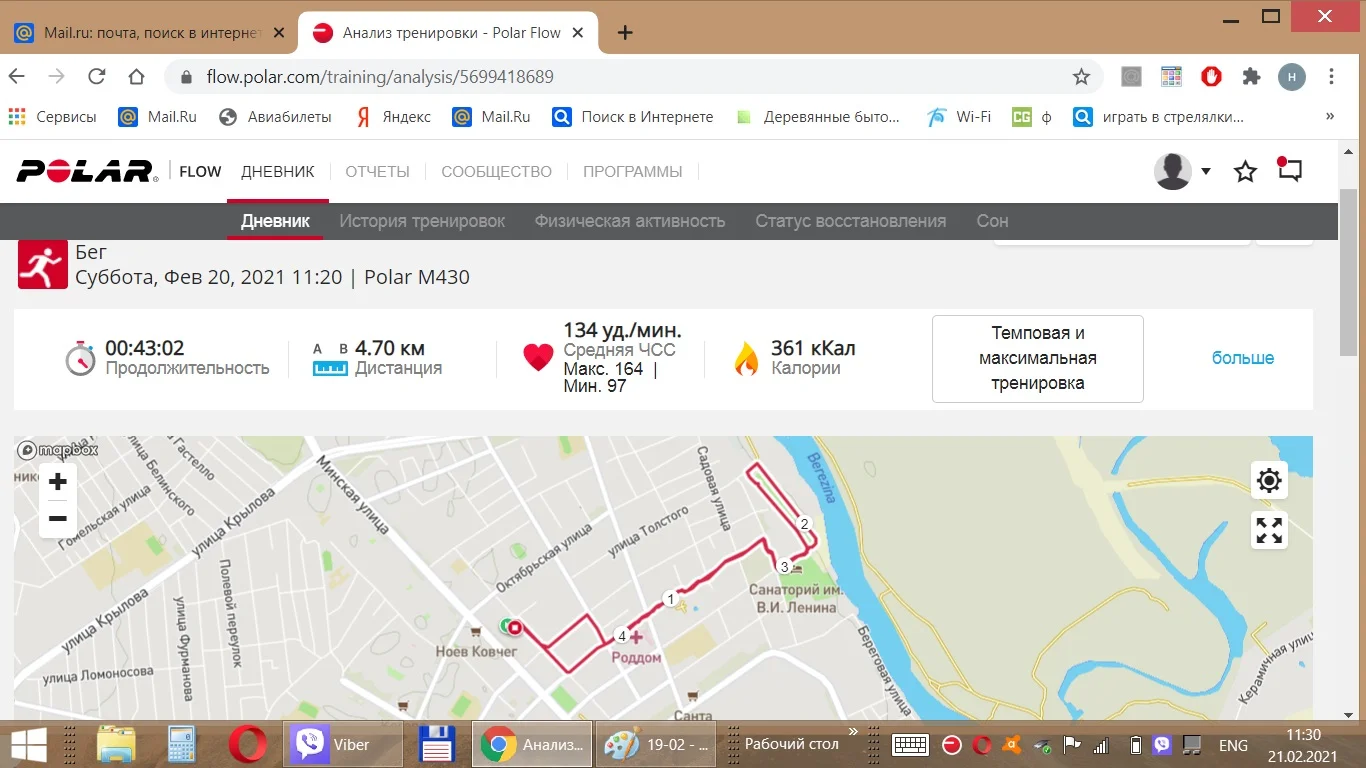Select the Дневник sub-tab
Screen dimensions: 1366x768
[275, 221]
